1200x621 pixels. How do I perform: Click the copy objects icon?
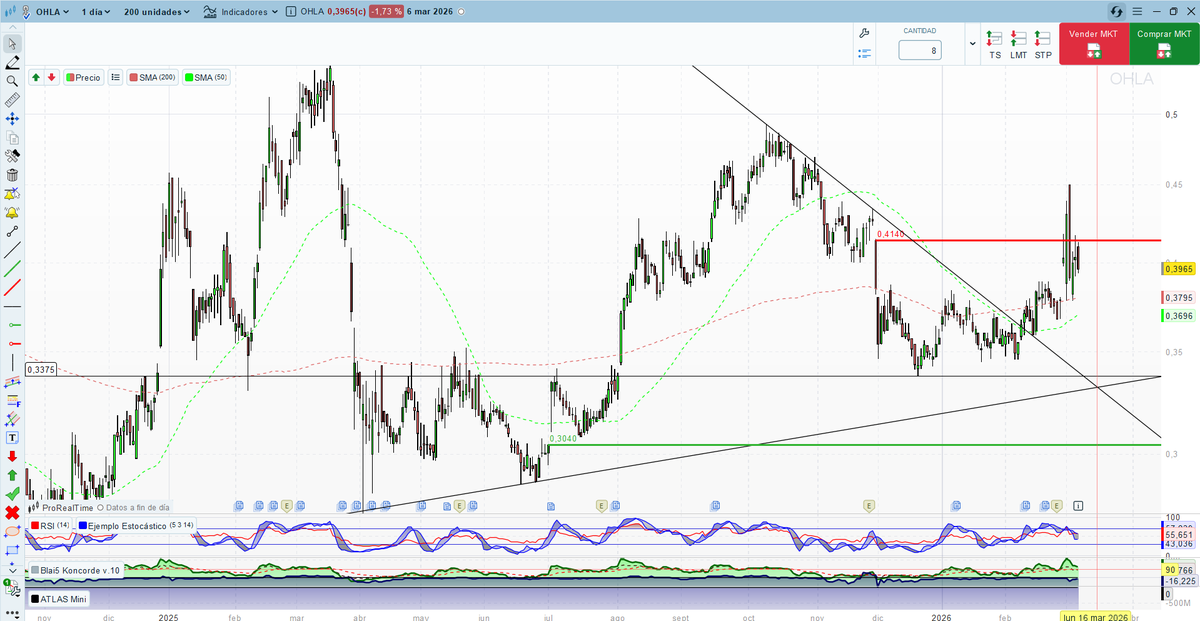[x=12, y=137]
